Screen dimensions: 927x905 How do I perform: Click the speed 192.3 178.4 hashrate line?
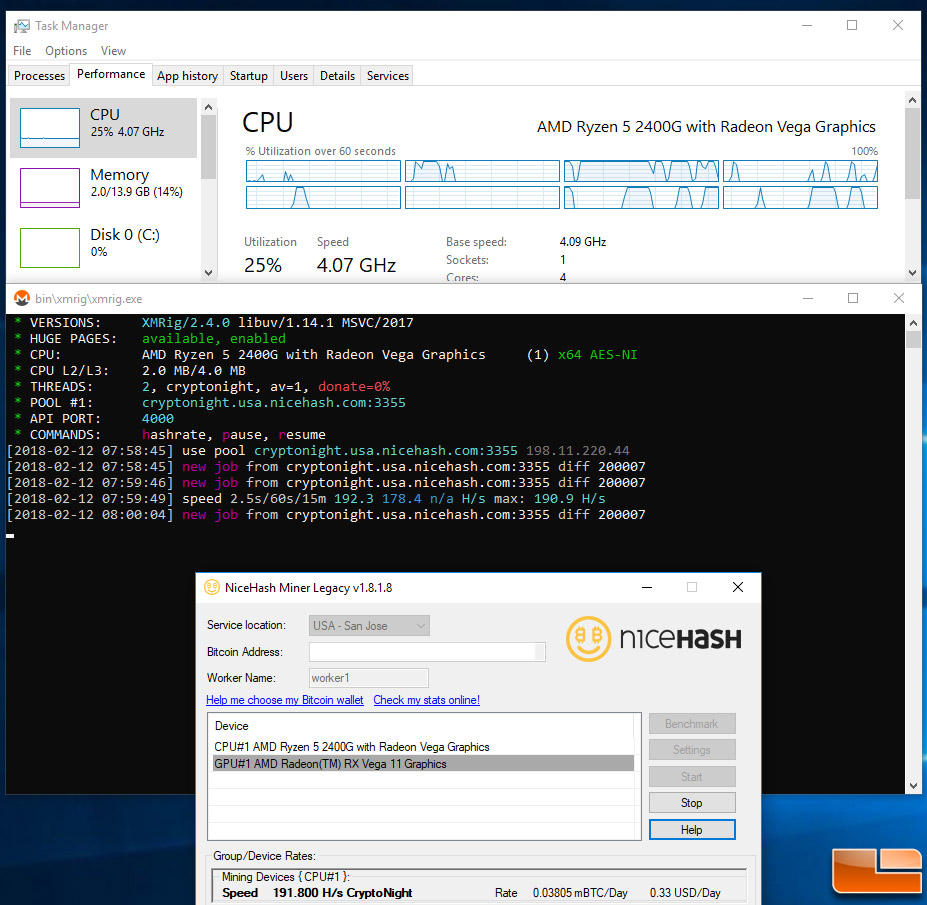pos(306,498)
